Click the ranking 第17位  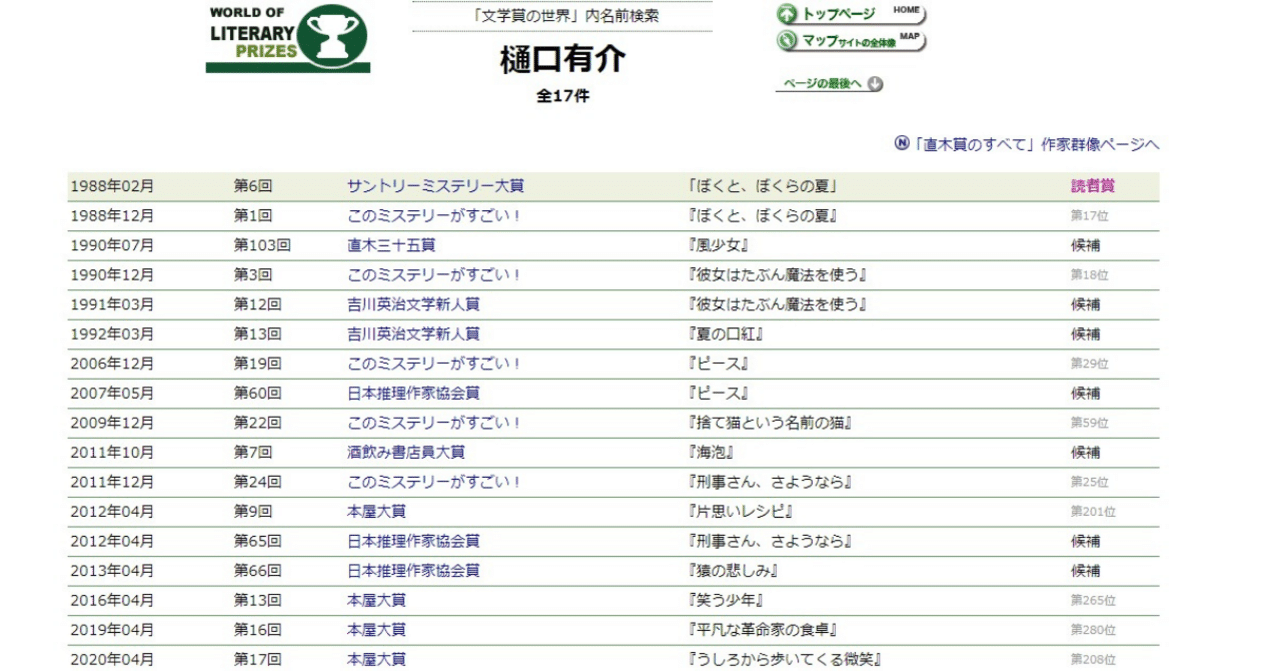[1090, 216]
